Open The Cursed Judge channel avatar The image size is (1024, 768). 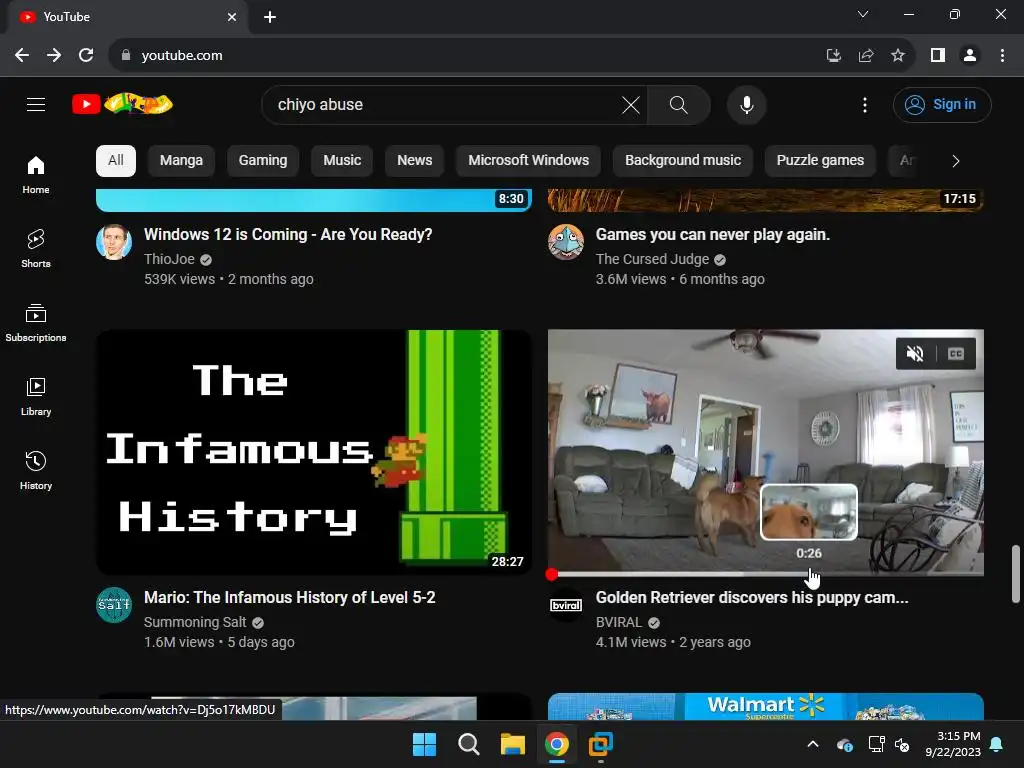click(x=566, y=242)
